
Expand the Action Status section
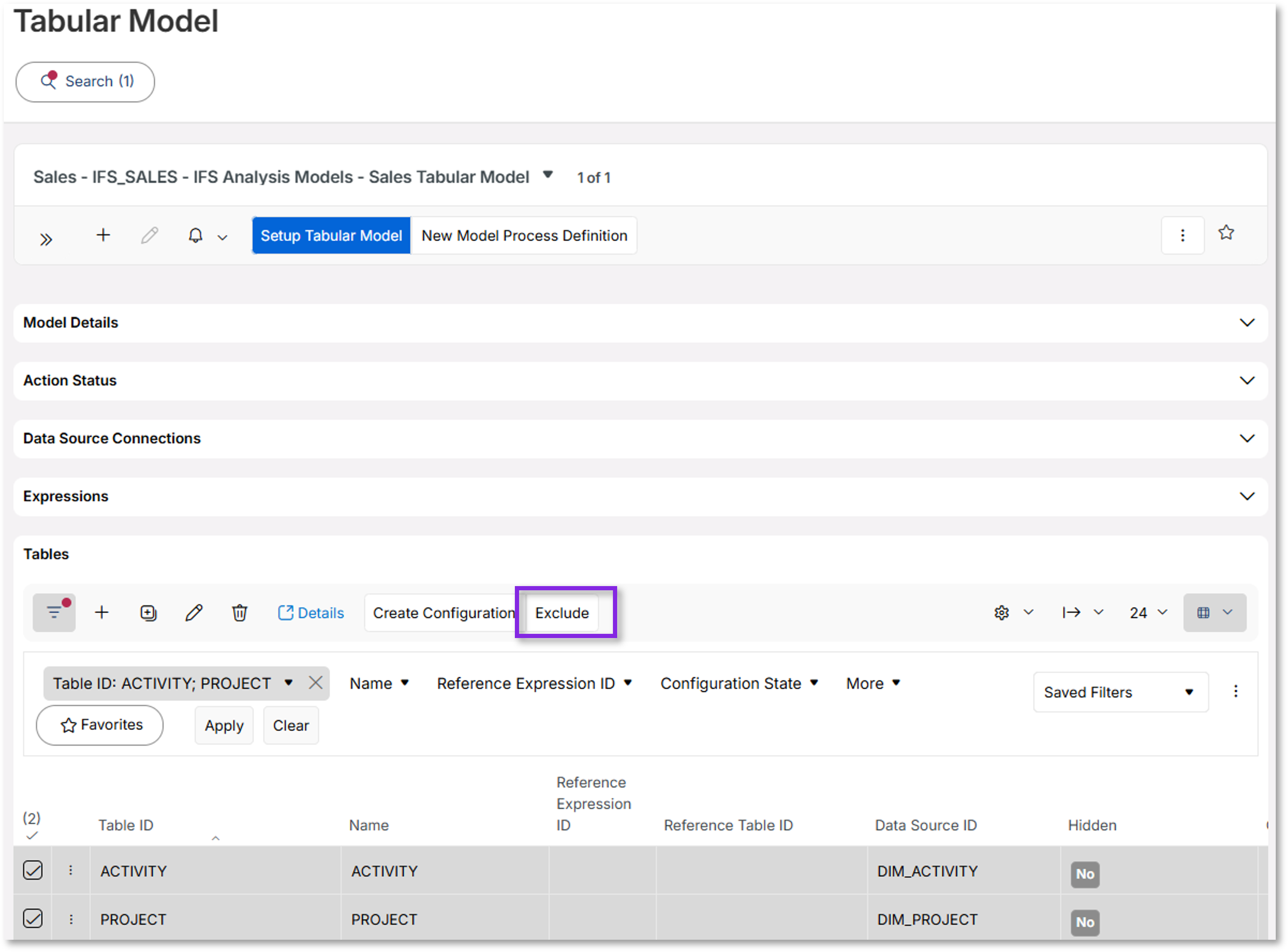[x=1247, y=380]
